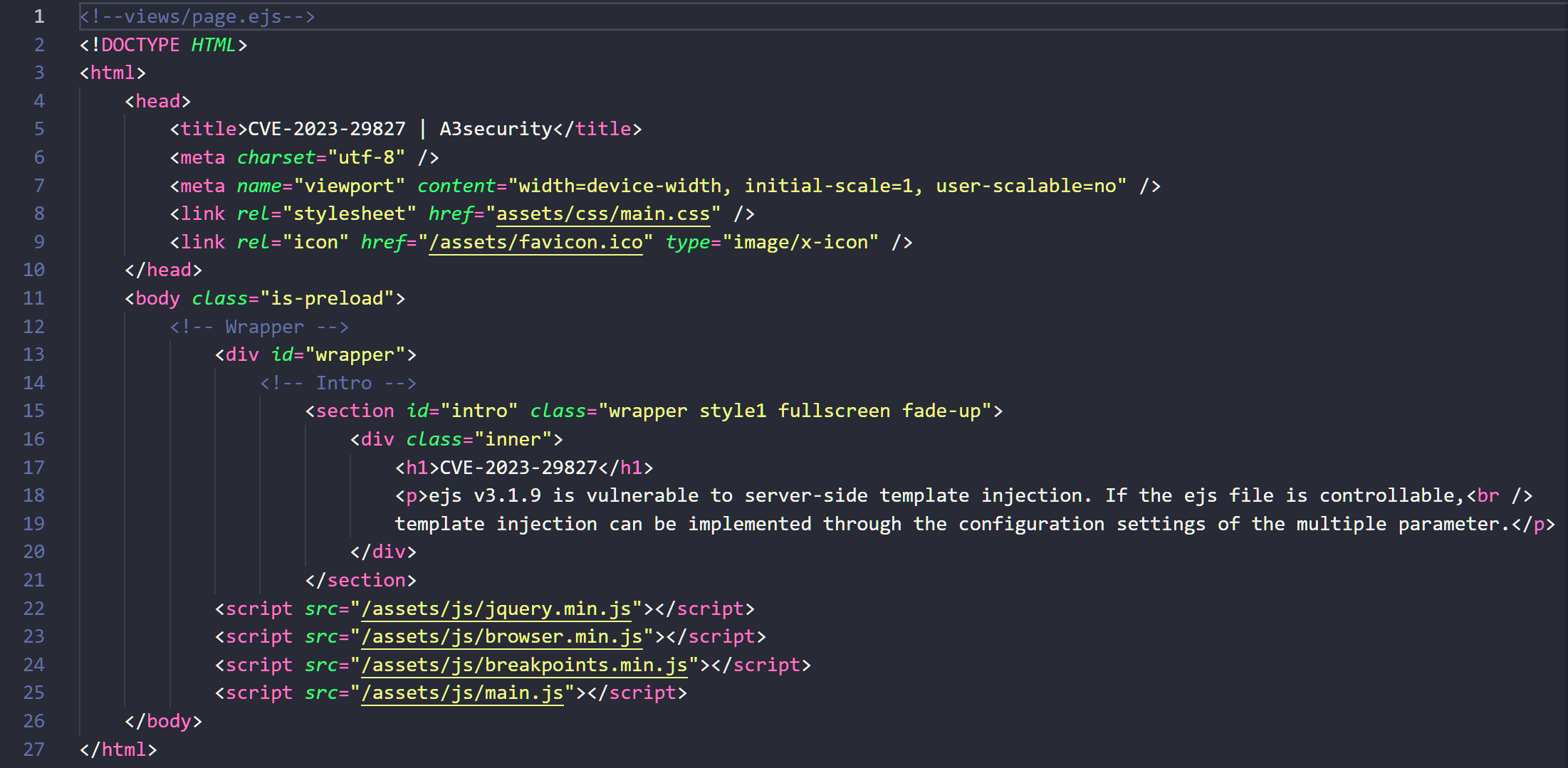Place cursor on the DOCTYPE keyword
The height and width of the screenshot is (768, 1568).
(x=140, y=45)
